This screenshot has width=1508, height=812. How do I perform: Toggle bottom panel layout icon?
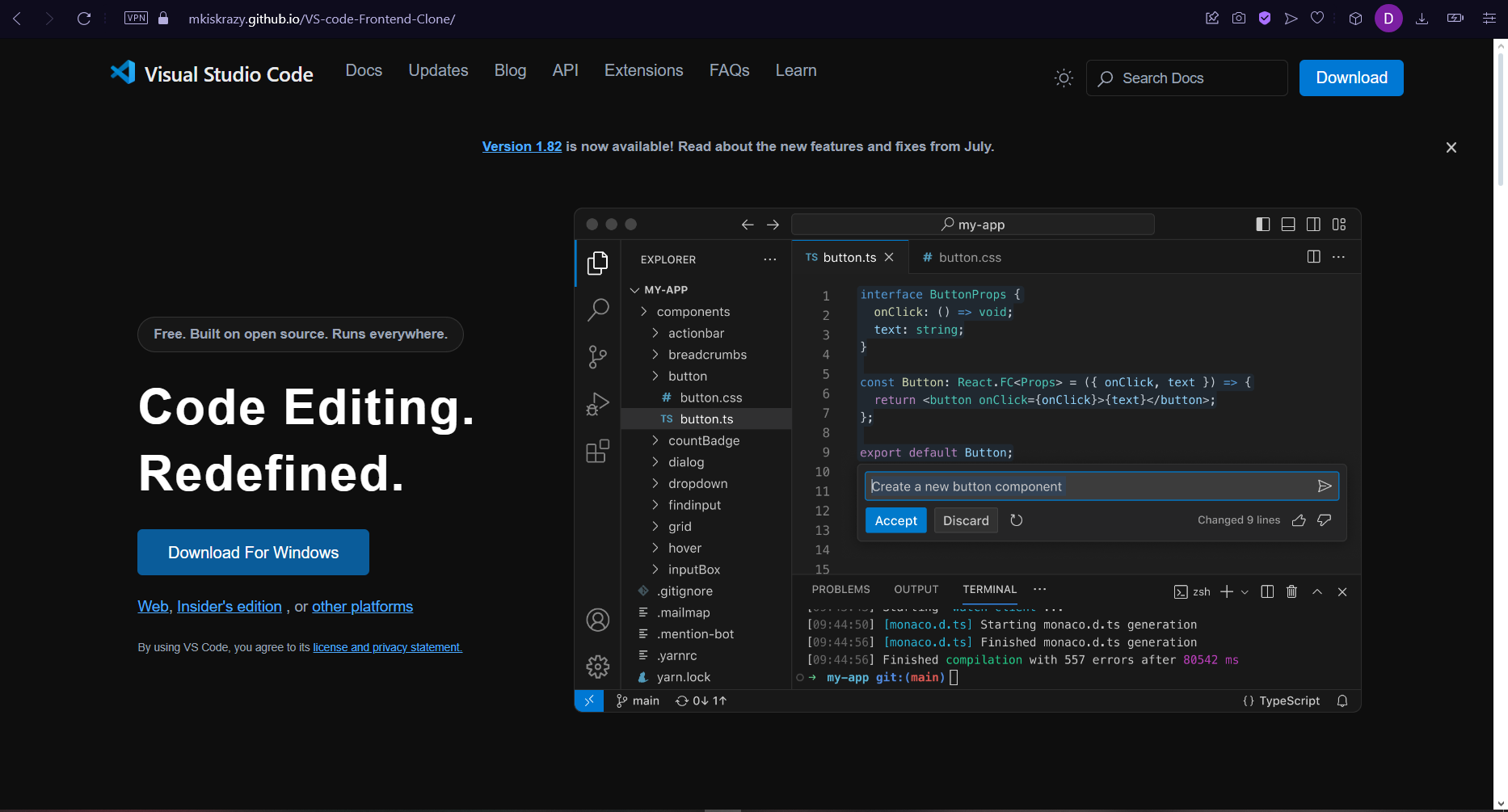click(x=1288, y=224)
